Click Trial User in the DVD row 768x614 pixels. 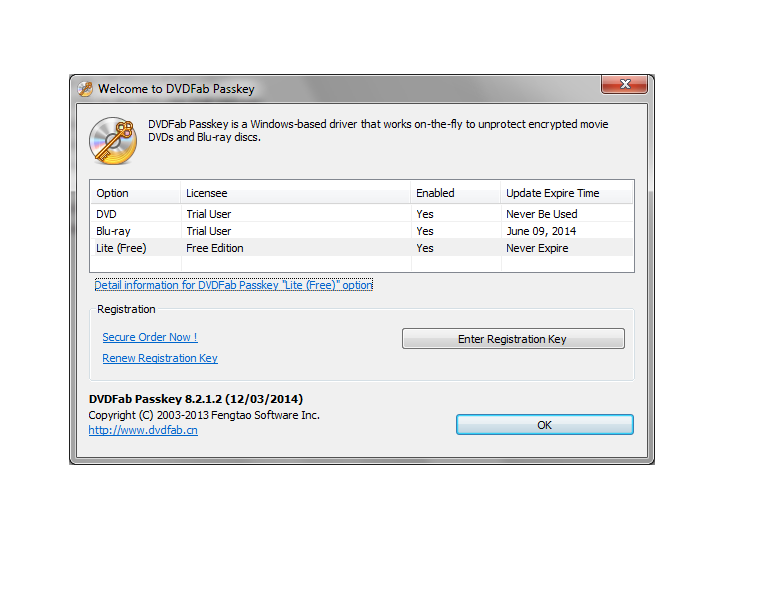click(209, 214)
